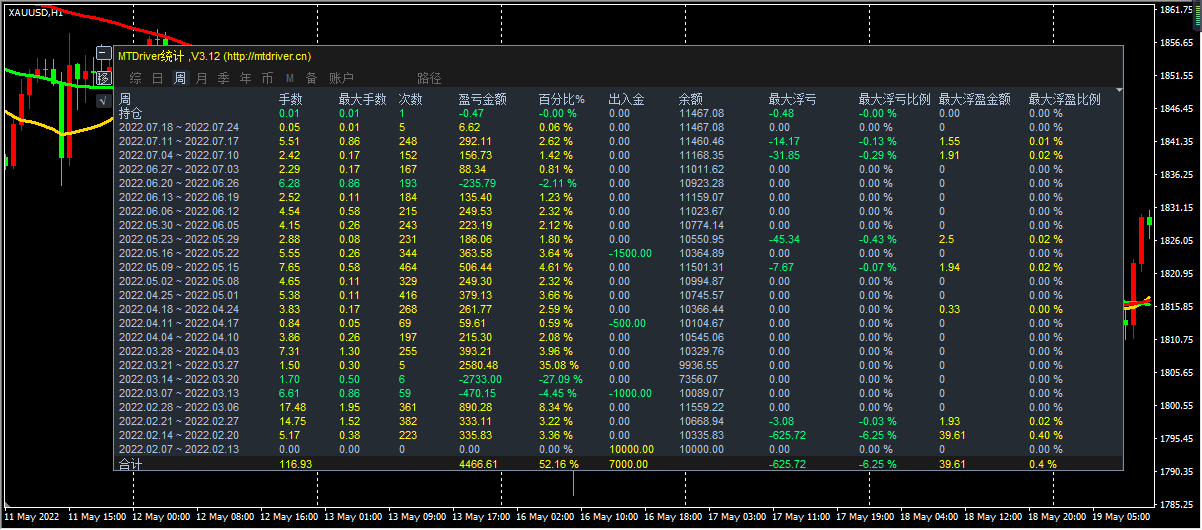Click the 合计 totals row label
This screenshot has width=1202, height=530.
(x=130, y=464)
